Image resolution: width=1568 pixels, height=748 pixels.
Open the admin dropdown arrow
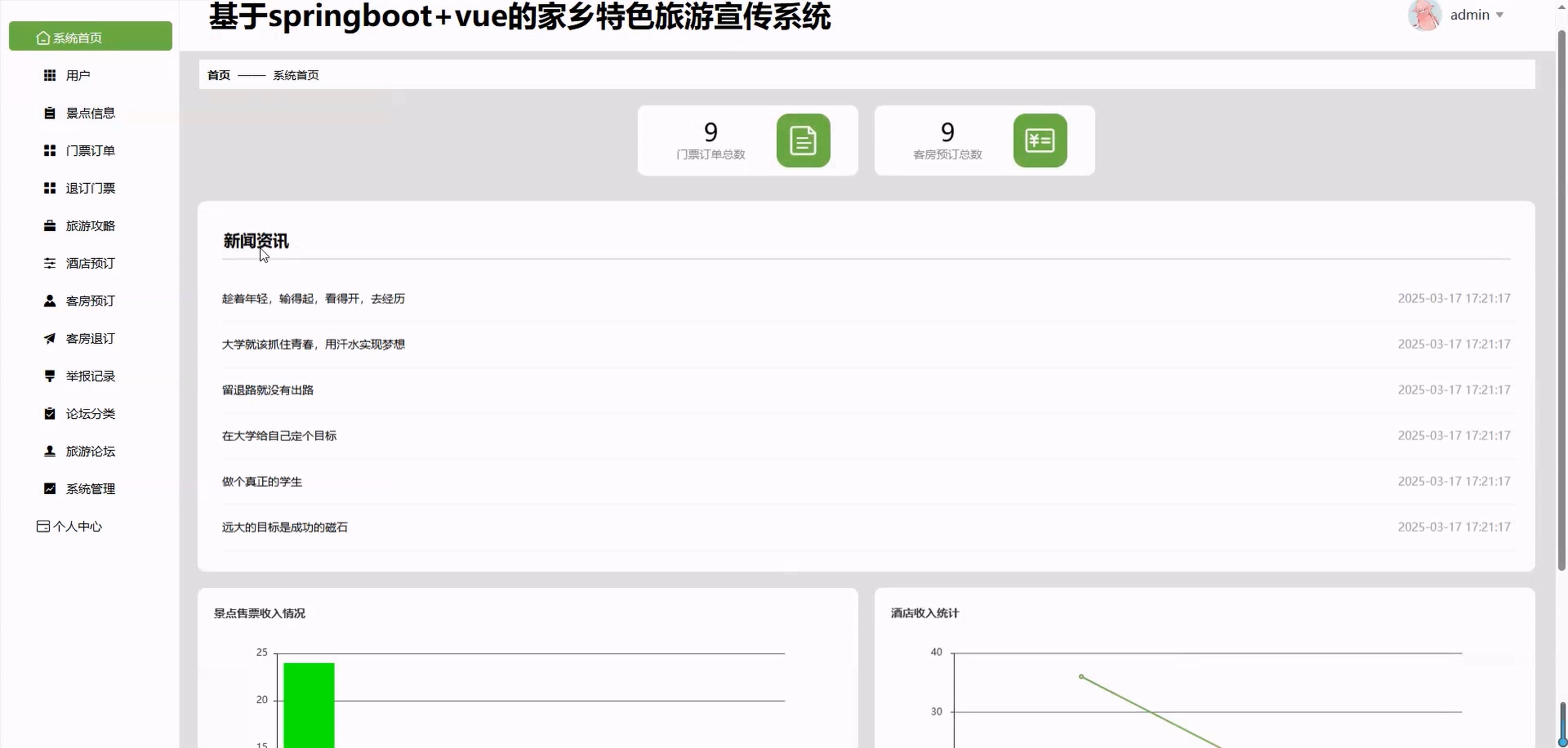coord(1500,15)
